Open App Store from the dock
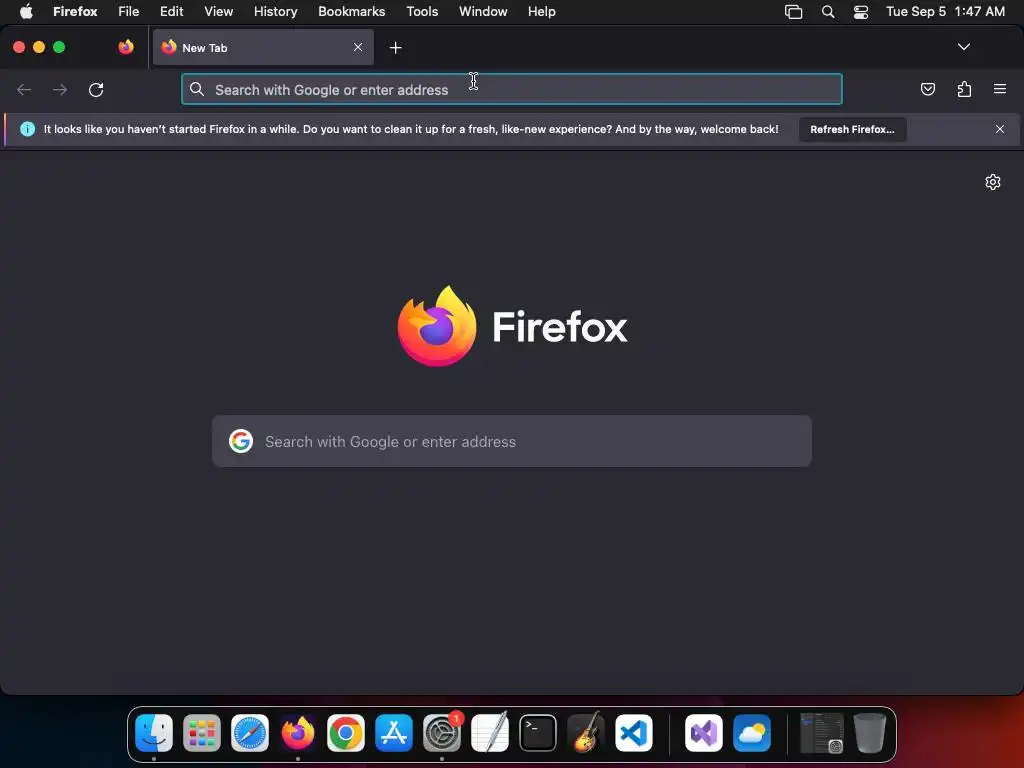The width and height of the screenshot is (1024, 768). click(394, 733)
